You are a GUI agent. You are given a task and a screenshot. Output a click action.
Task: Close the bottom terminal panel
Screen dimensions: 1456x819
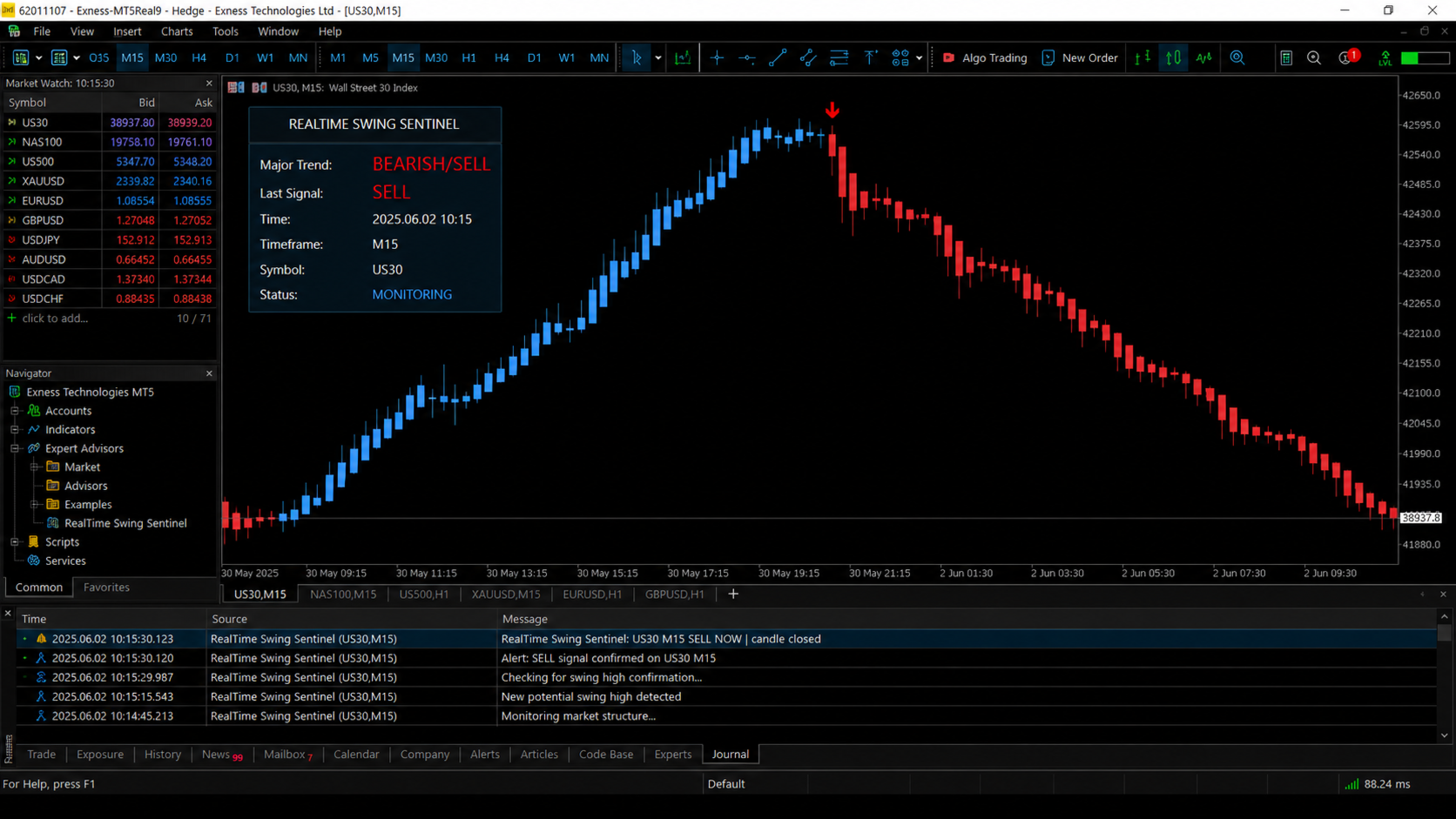click(x=8, y=614)
